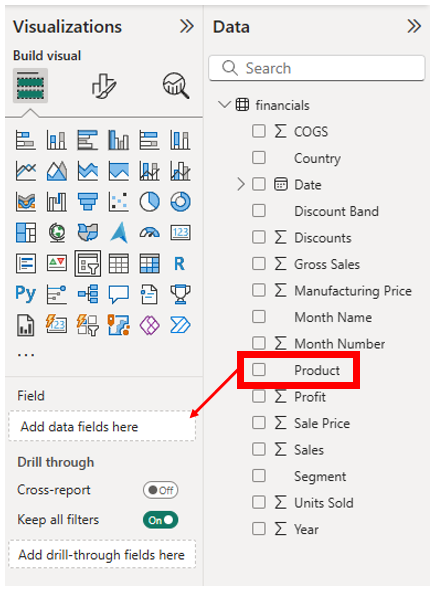Collapse the Visualizations pane
This screenshot has height=594, width=438.
[x=187, y=27]
